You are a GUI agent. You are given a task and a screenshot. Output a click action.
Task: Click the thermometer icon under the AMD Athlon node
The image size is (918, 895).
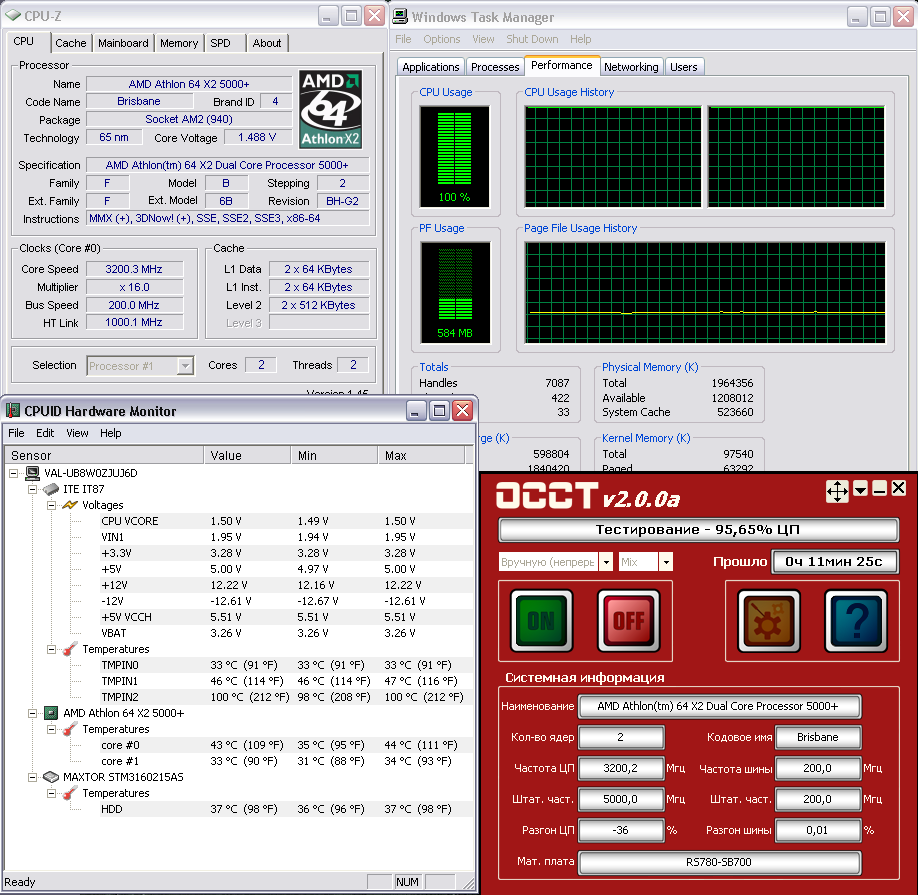coord(70,729)
